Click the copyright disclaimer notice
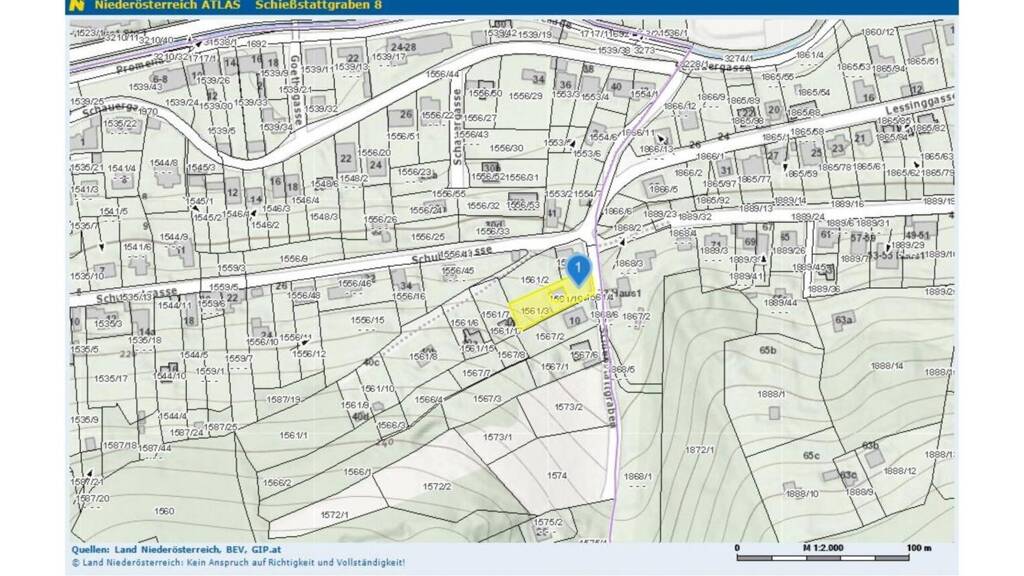Viewport: 1024px width, 576px height. (238, 563)
